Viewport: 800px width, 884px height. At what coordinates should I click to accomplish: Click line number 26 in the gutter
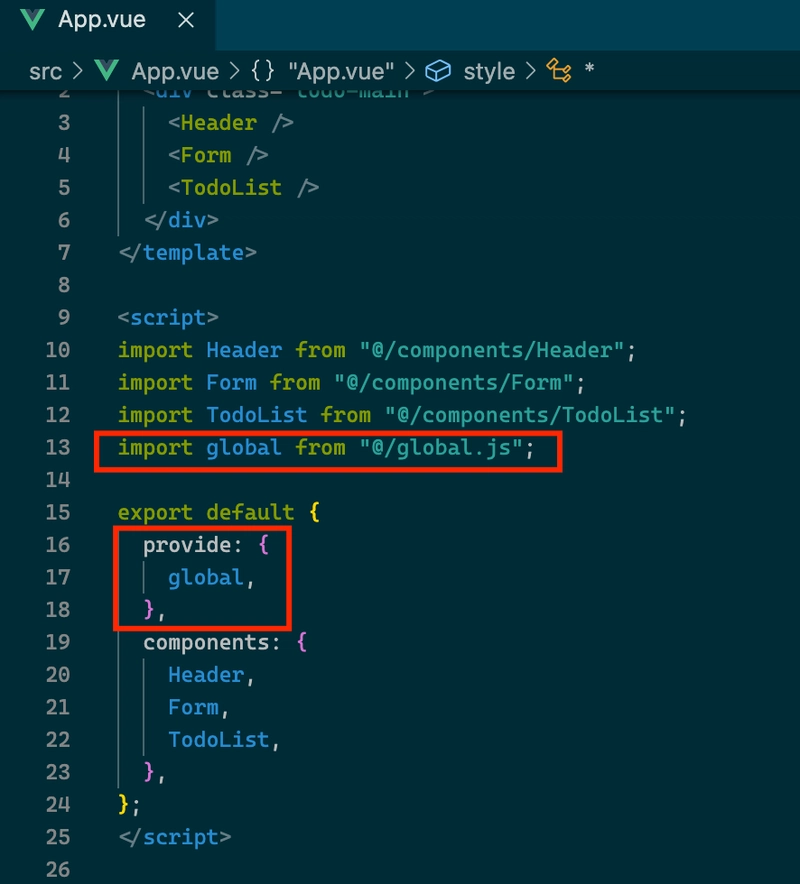pyautogui.click(x=58, y=869)
